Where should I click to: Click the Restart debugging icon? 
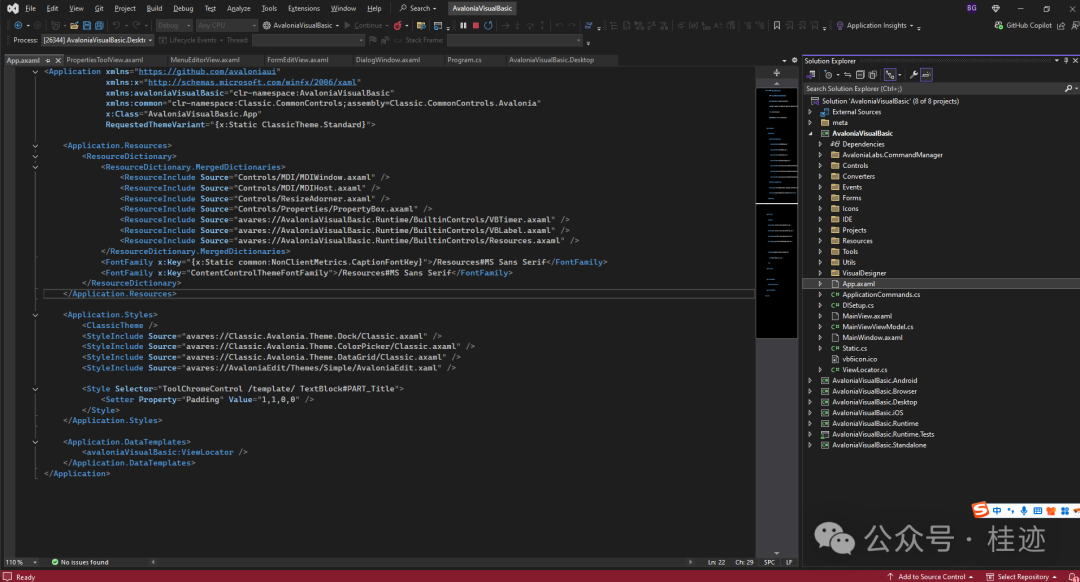(x=488, y=25)
